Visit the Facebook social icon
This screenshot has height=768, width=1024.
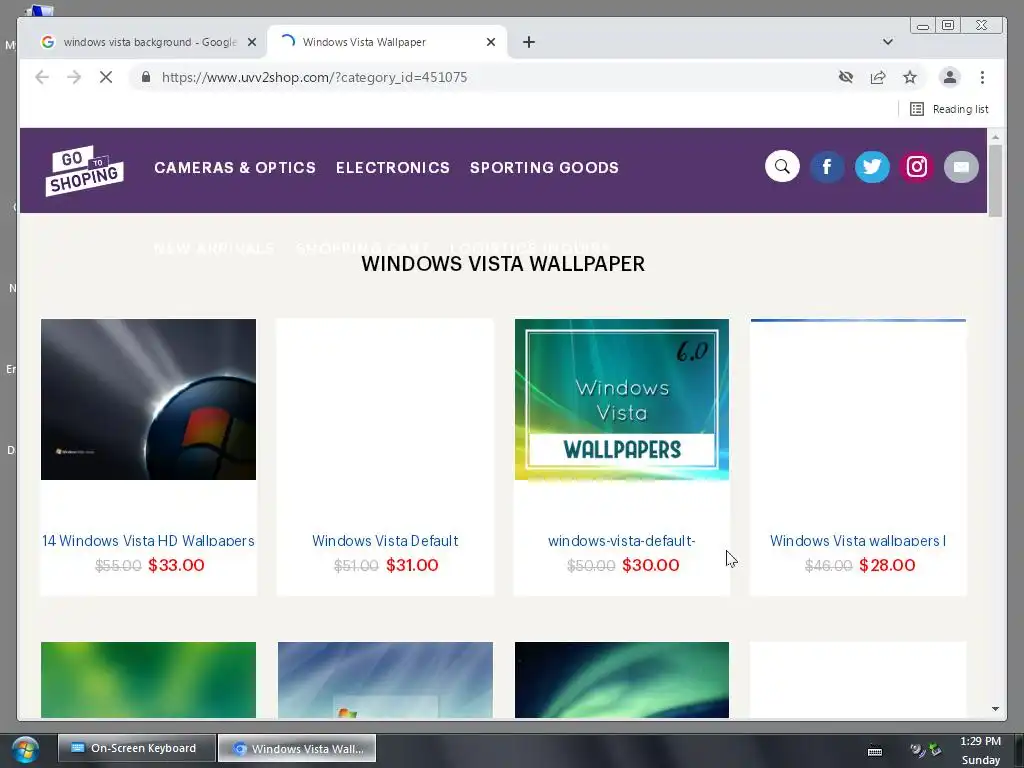[x=827, y=167]
